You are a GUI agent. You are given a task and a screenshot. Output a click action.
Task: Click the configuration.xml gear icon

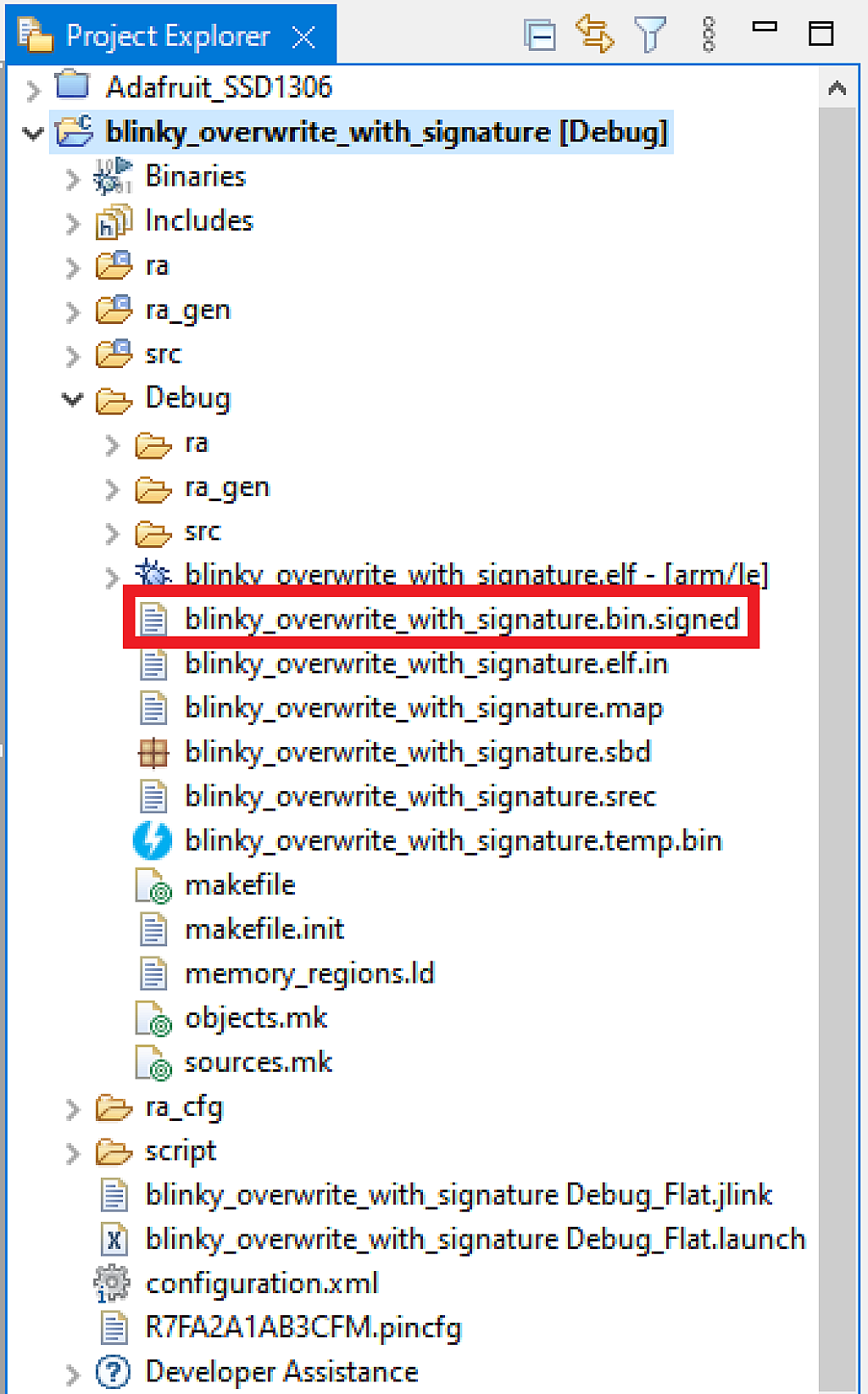pyautogui.click(x=112, y=1283)
